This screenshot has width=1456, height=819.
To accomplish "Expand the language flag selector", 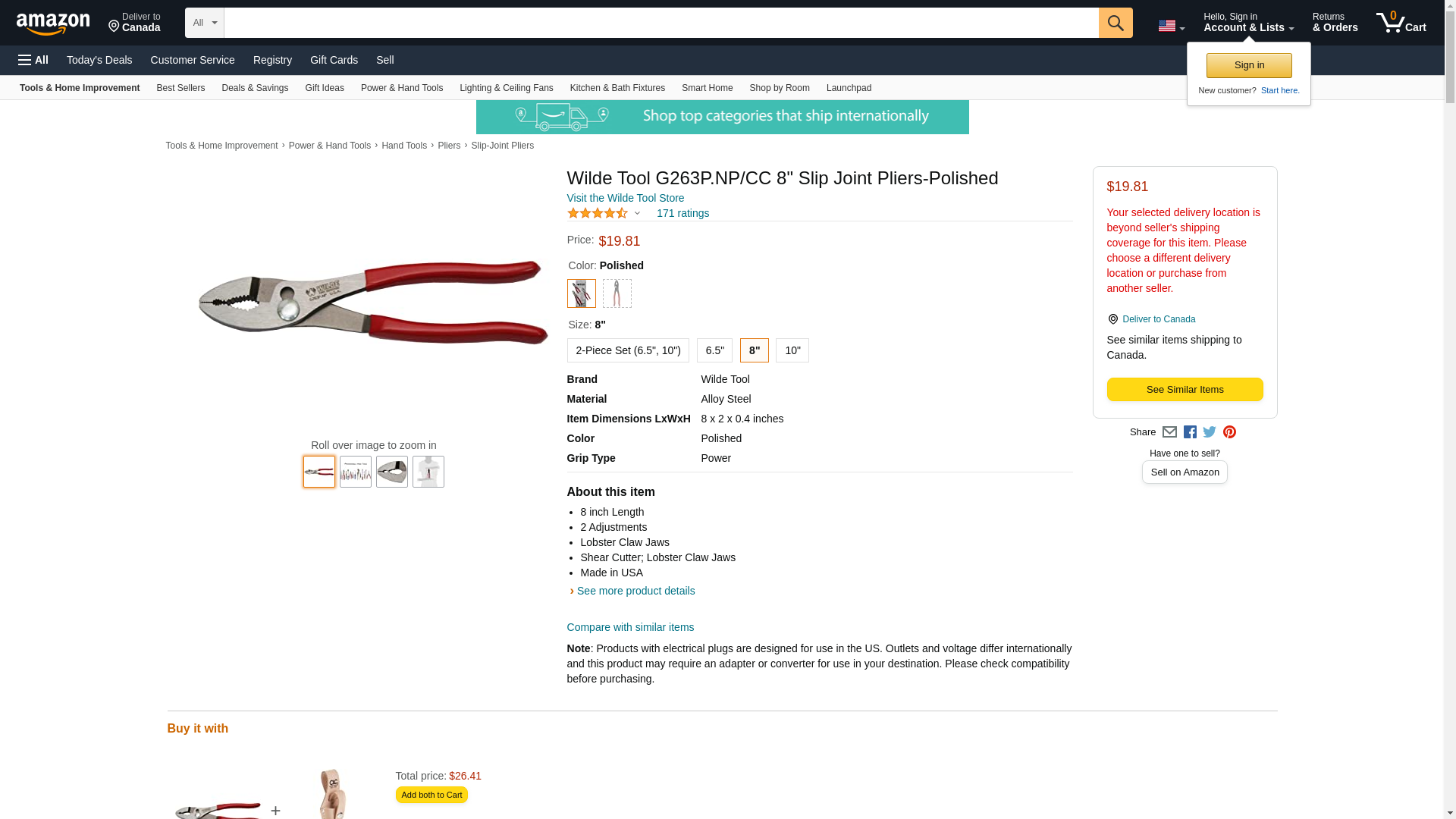I will [x=1171, y=26].
